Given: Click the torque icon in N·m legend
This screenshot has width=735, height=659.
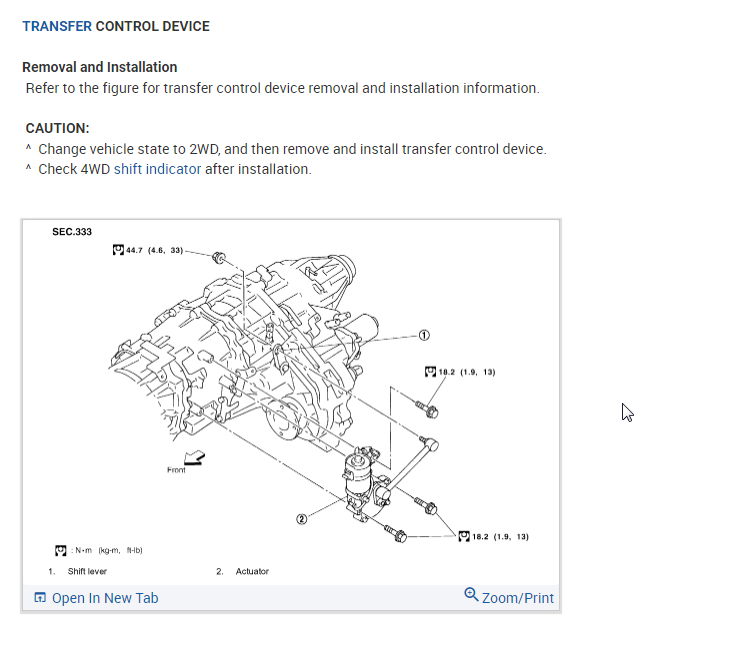Looking at the screenshot, I should pyautogui.click(x=60, y=550).
